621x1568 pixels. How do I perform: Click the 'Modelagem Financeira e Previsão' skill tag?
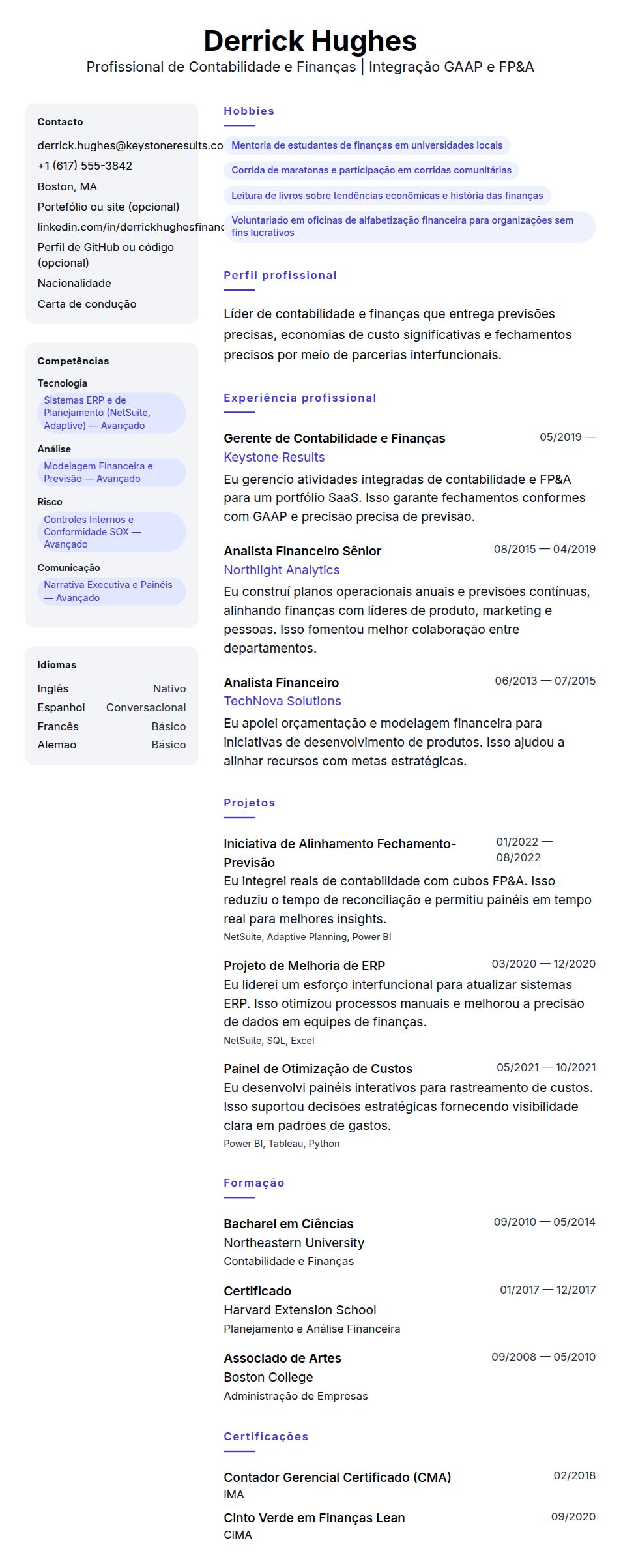click(111, 472)
